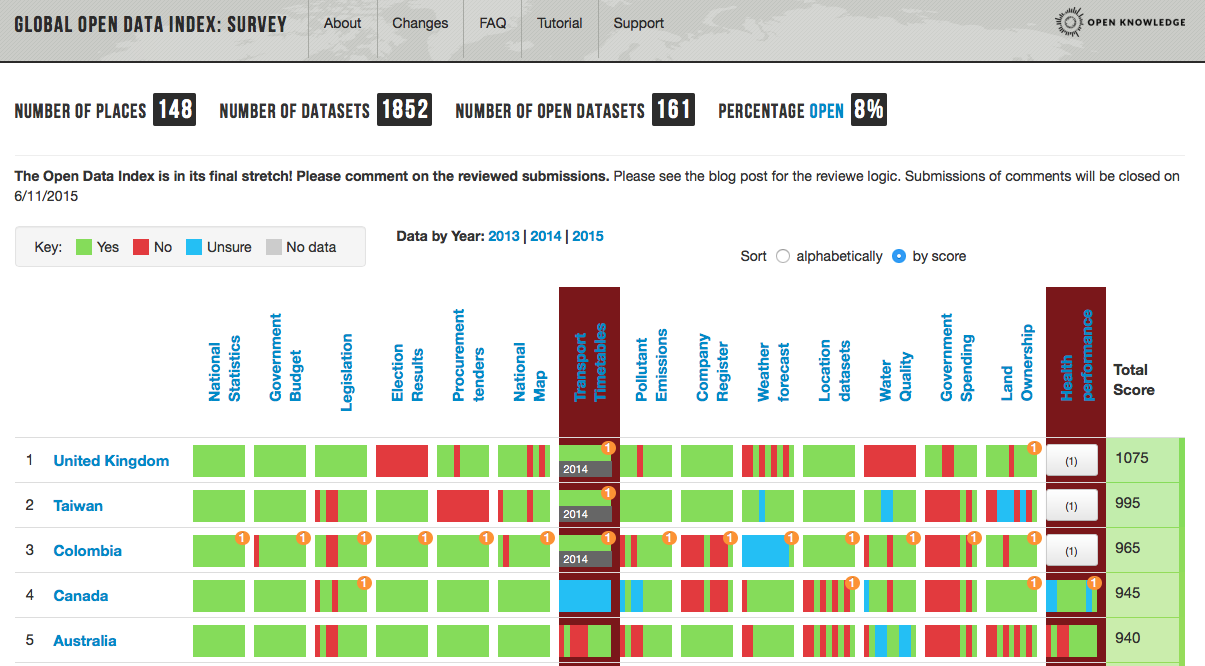
Task: Open Taiwan place page
Action: point(78,506)
